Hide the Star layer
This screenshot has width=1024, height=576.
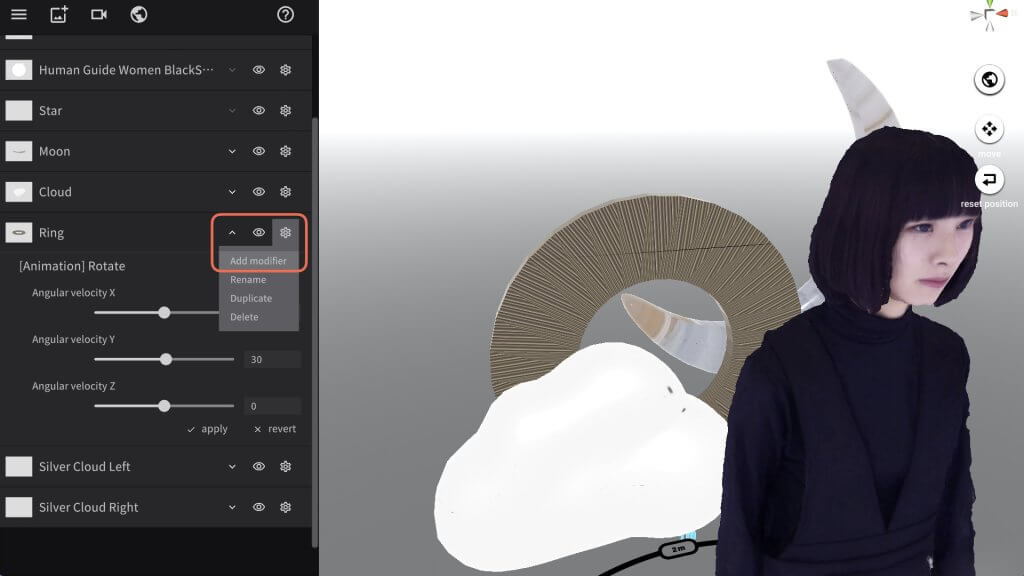pyautogui.click(x=258, y=110)
